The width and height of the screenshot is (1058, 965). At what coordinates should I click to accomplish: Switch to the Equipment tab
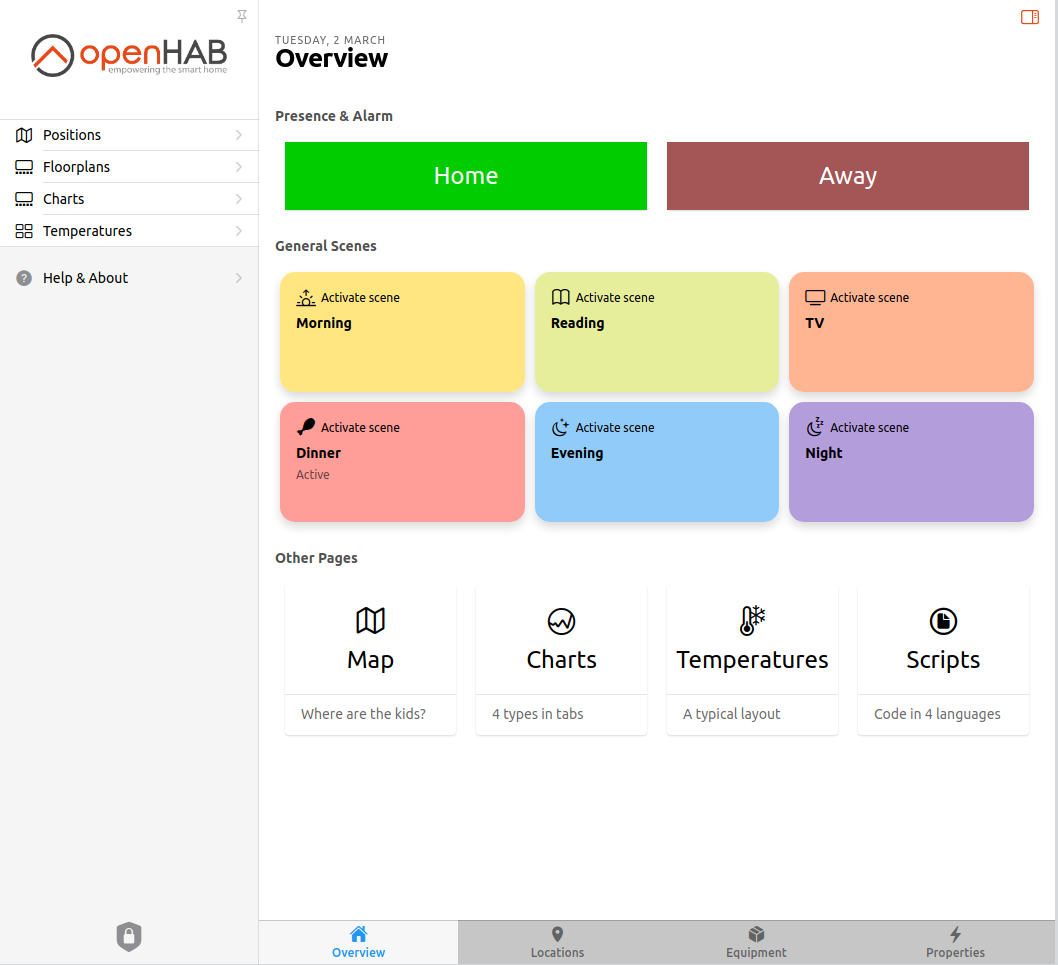click(756, 942)
